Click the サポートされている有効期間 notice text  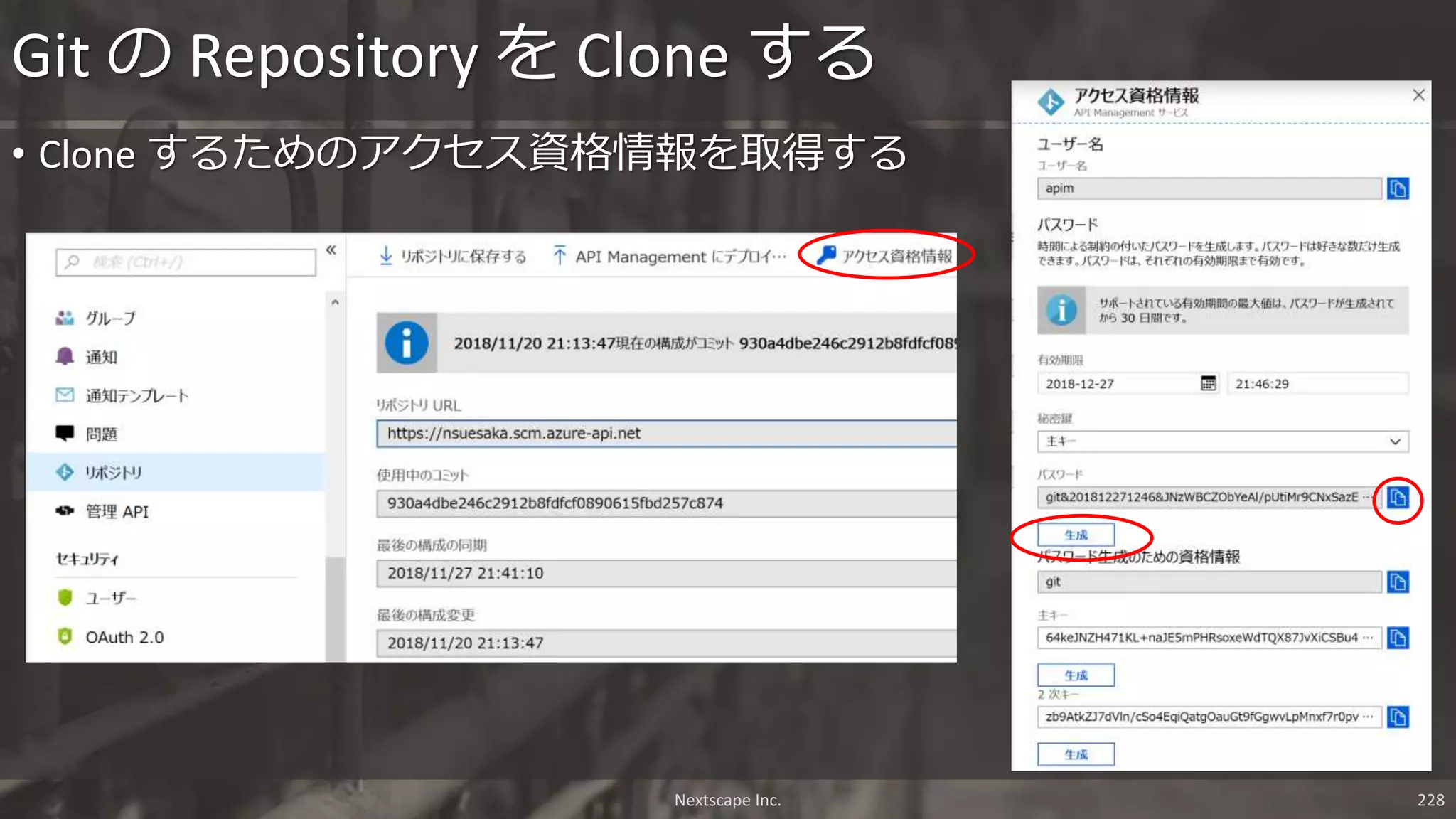(x=1247, y=311)
